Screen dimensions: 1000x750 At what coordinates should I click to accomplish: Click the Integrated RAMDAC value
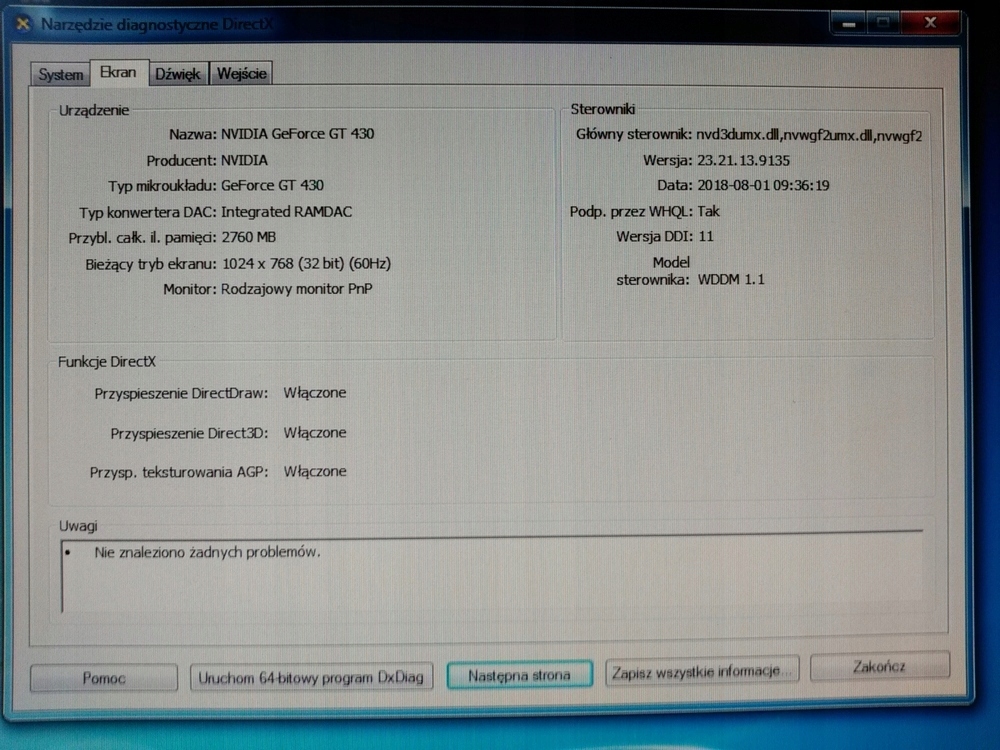tap(286, 212)
